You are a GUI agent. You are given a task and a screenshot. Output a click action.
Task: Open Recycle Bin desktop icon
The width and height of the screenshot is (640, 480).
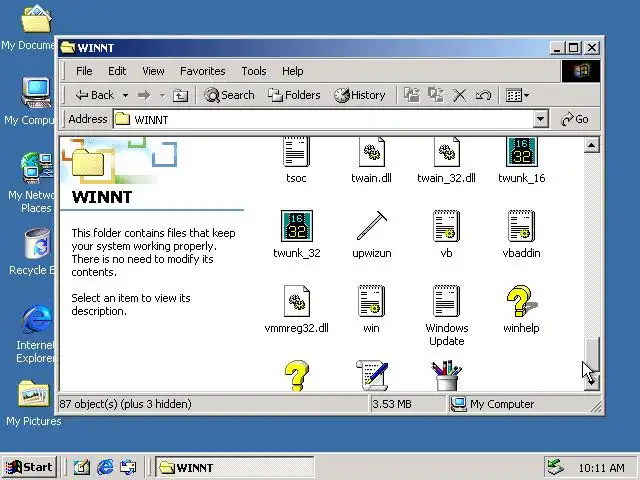pos(37,244)
